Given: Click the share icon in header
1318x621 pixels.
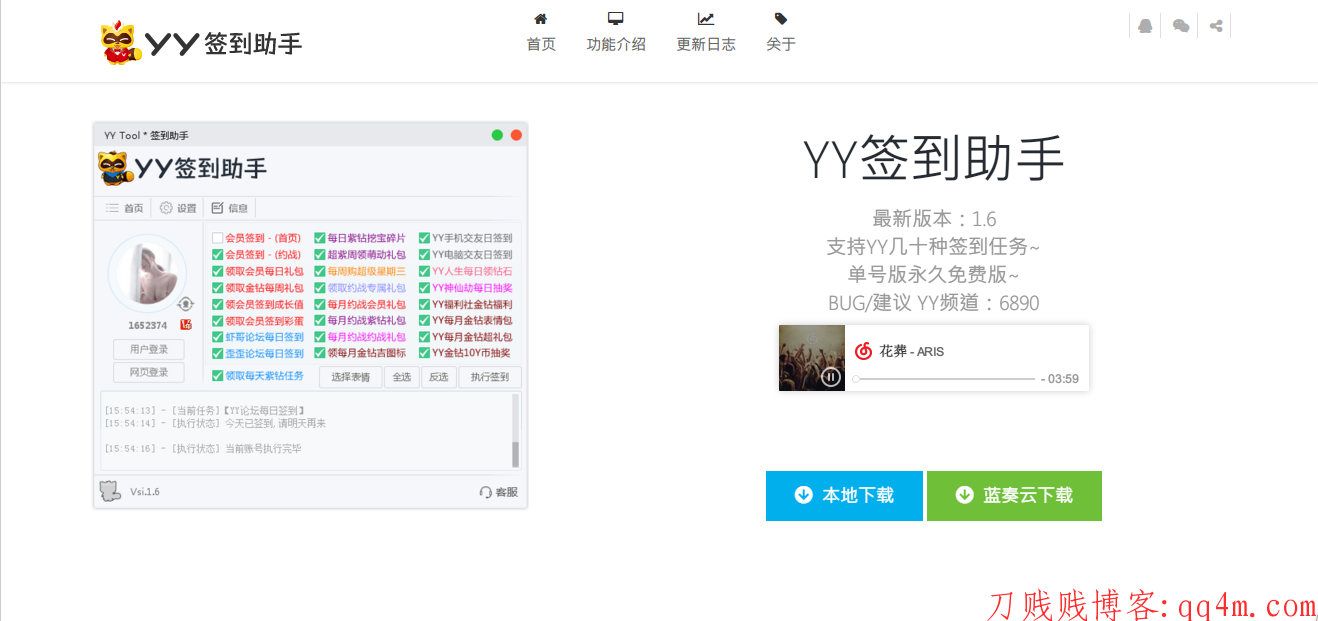Looking at the screenshot, I should (1216, 26).
